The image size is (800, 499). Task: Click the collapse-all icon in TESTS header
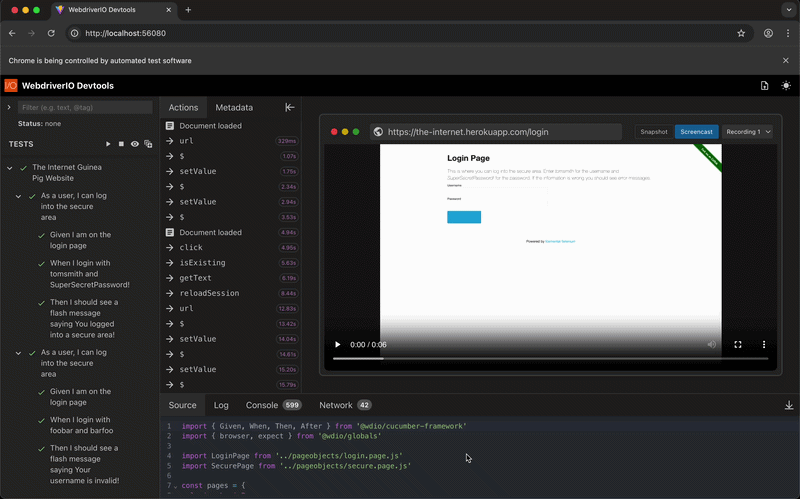(148, 144)
